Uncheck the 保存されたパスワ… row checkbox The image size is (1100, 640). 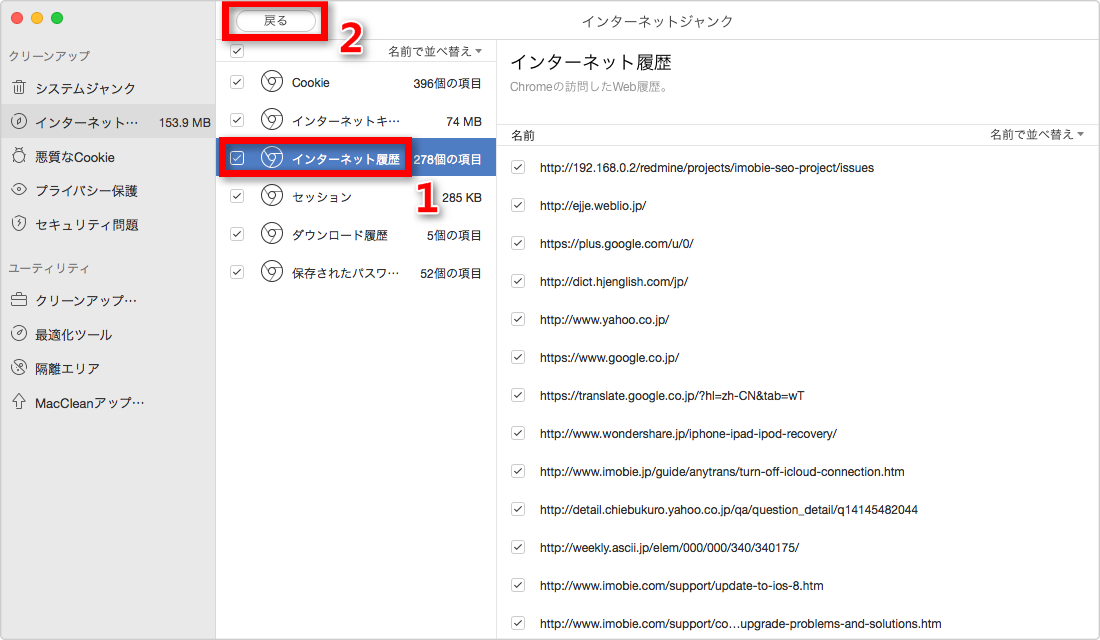[x=237, y=272]
